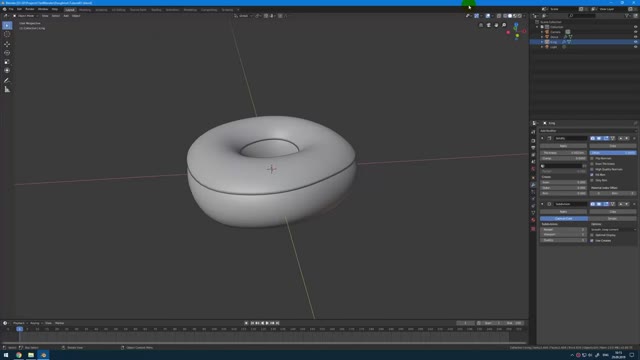
Task: Open the Object Mode dropdown
Action: tap(25, 16)
